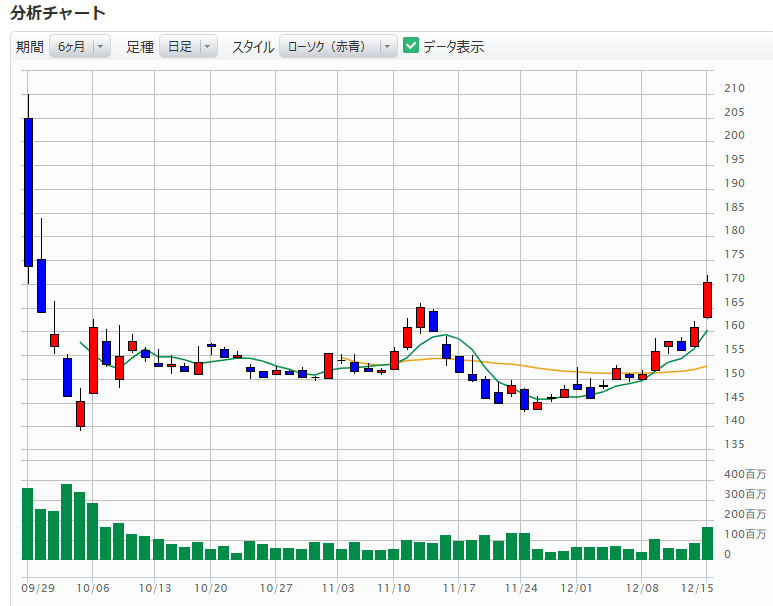Click the 12/08 date label on axis
Screen dimensions: 773x606
click(642, 589)
